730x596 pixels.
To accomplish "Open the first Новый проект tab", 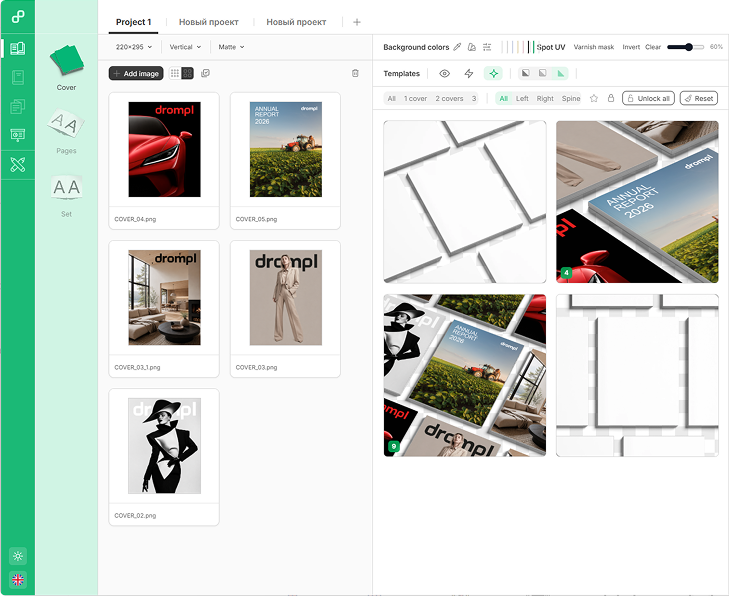I will (x=209, y=22).
